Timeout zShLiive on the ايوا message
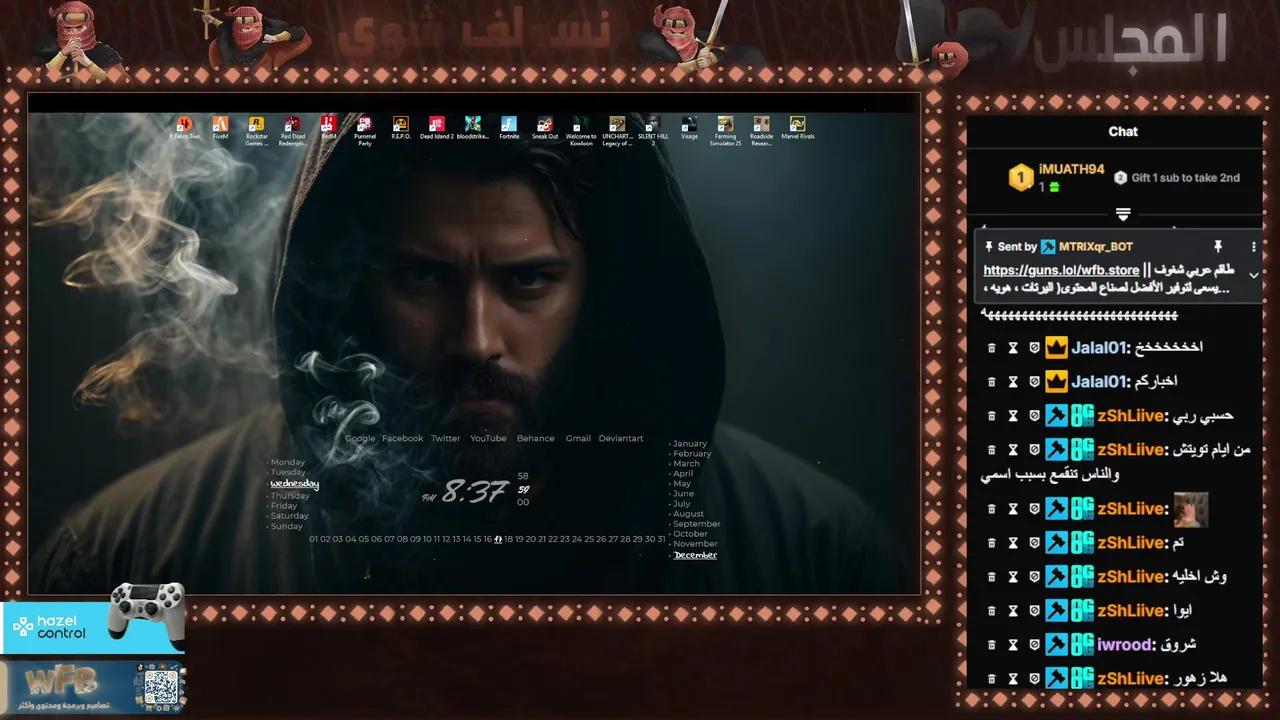Screen dimensions: 1280x720 (x=1013, y=611)
